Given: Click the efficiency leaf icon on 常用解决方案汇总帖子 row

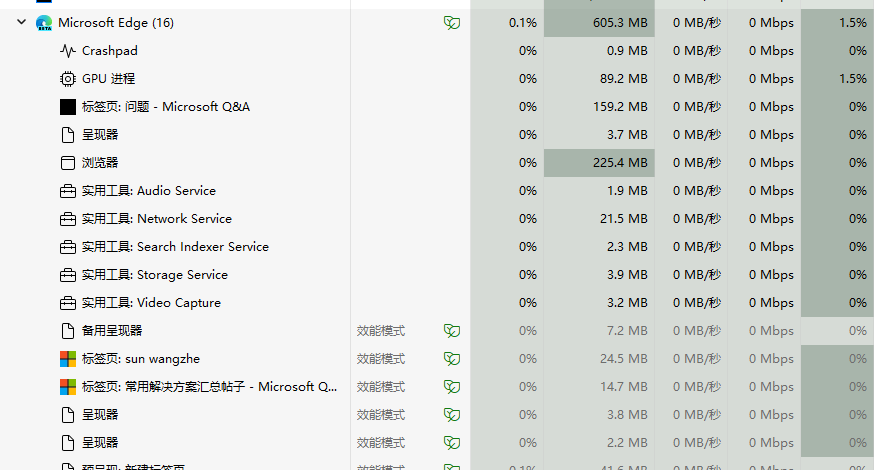Looking at the screenshot, I should pyautogui.click(x=452, y=387).
